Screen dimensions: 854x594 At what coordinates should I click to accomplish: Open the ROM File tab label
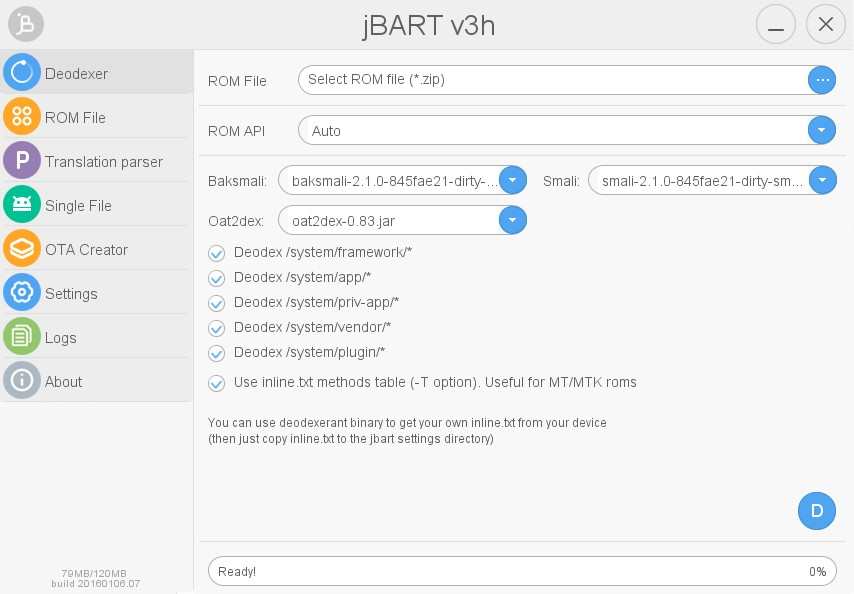point(75,118)
